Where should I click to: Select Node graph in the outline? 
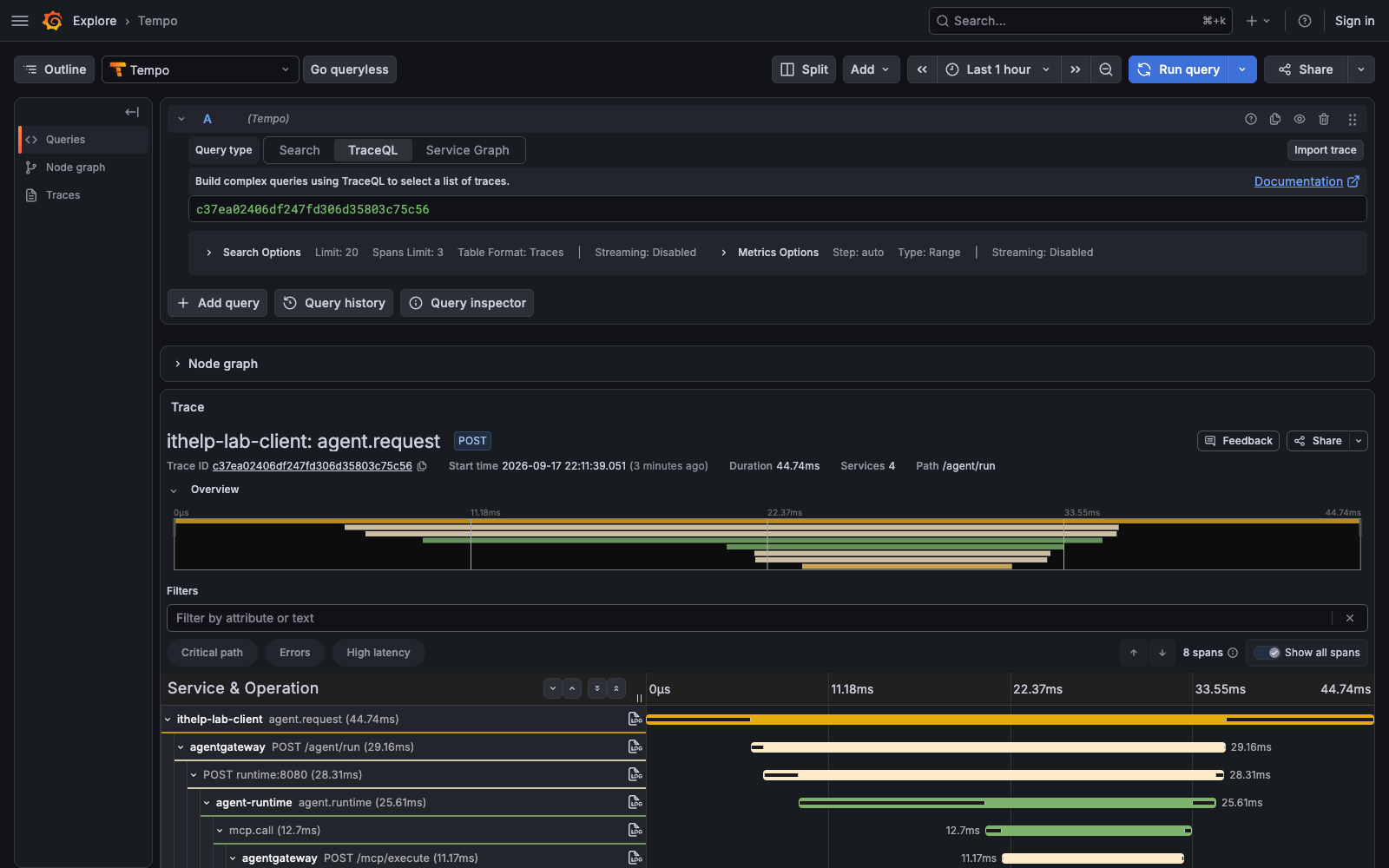[x=83, y=168]
